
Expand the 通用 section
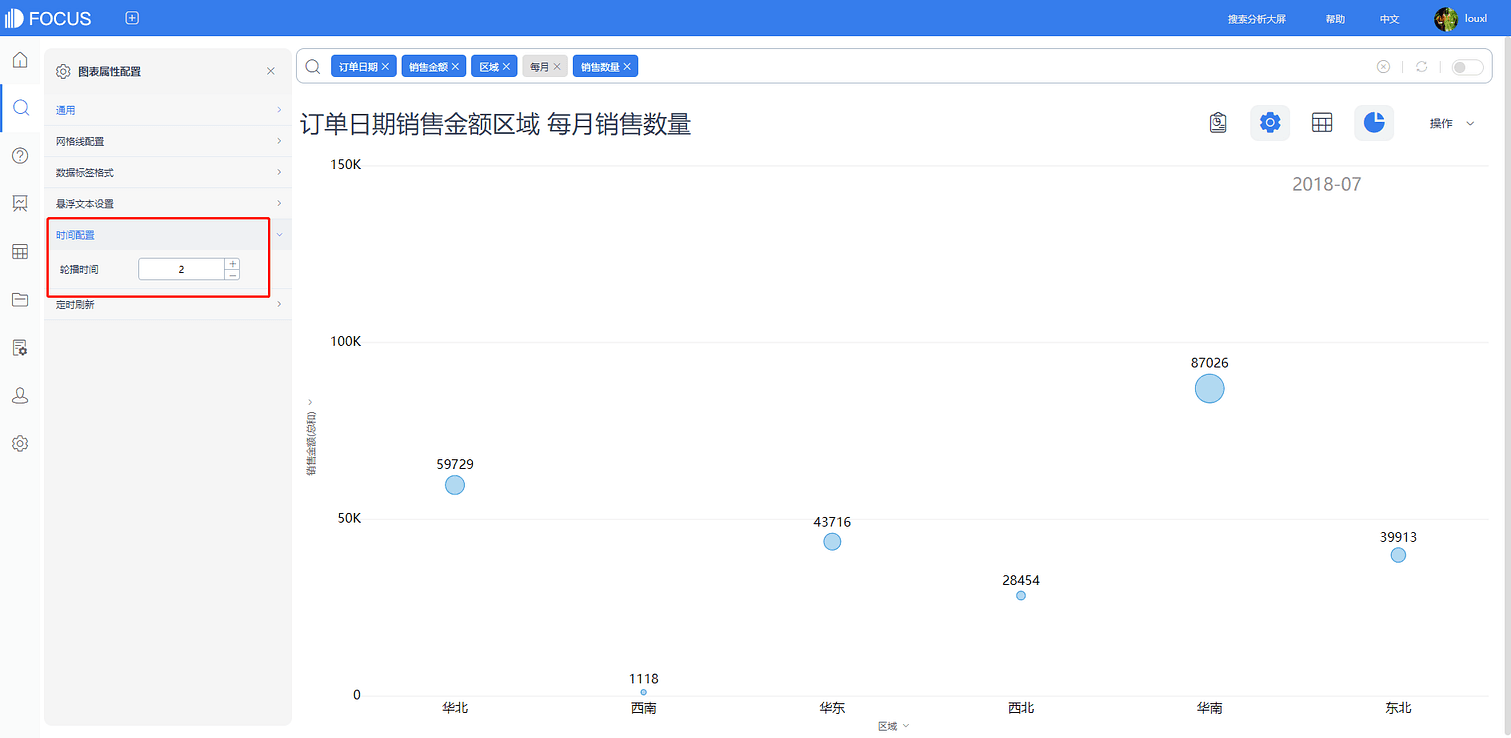(x=168, y=110)
